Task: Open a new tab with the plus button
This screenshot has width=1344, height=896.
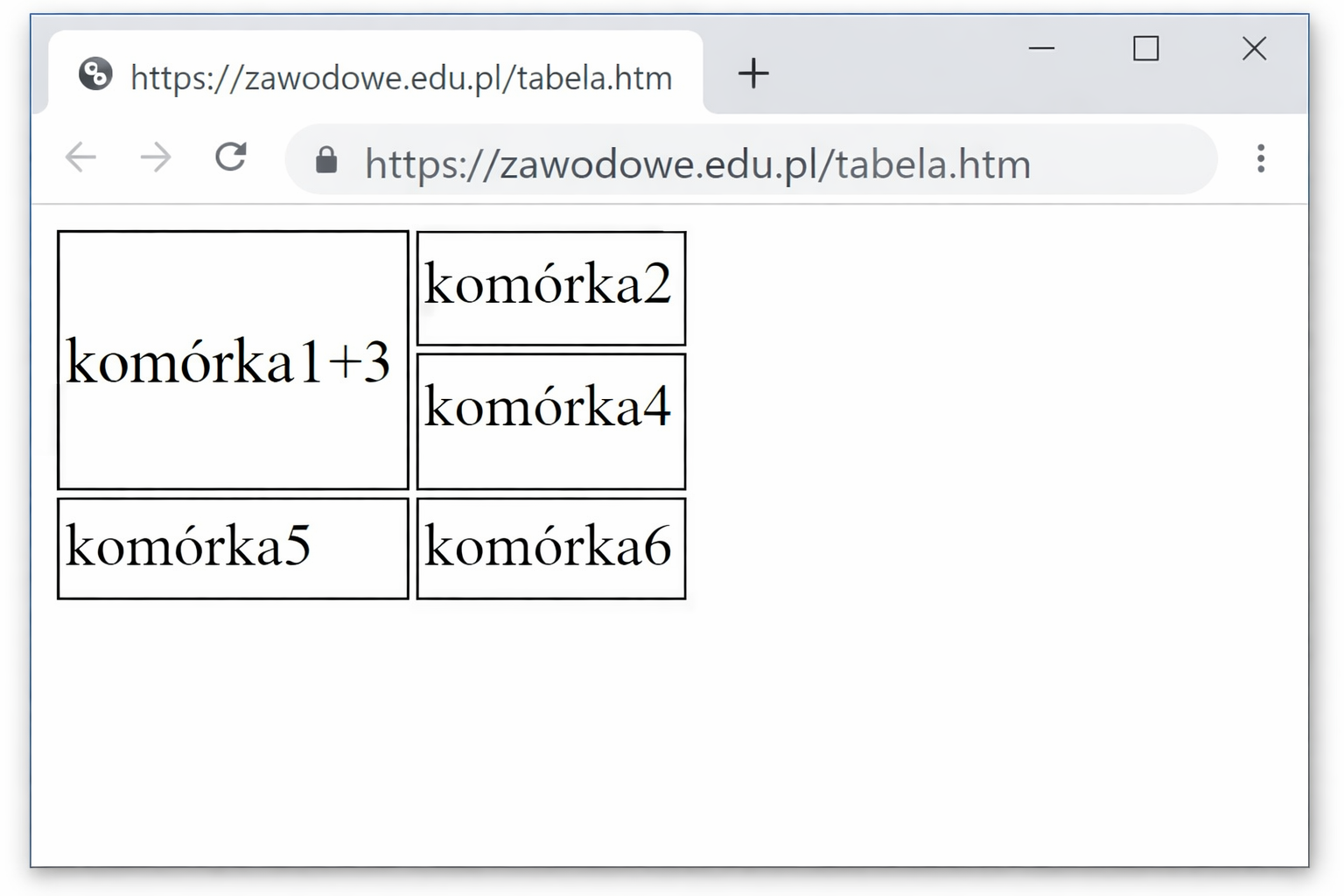Action: [752, 73]
